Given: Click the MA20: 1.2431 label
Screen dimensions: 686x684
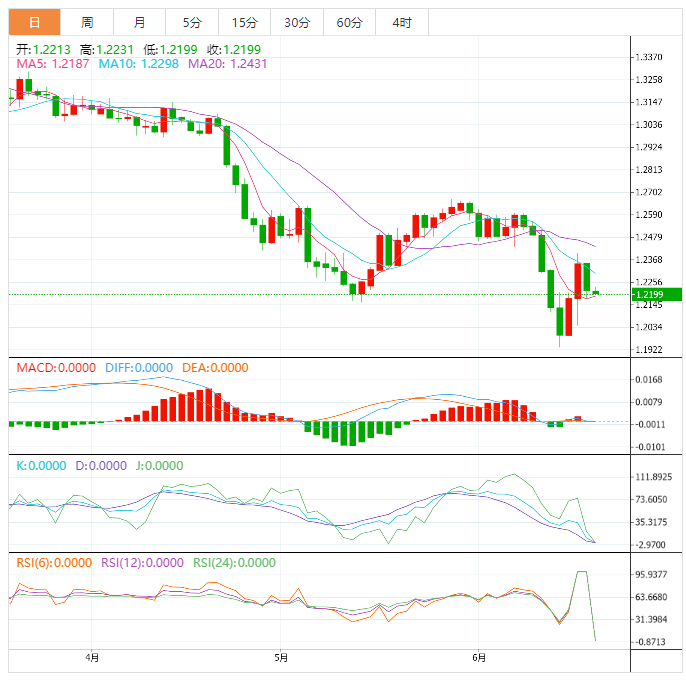Looking at the screenshot, I should (228, 64).
